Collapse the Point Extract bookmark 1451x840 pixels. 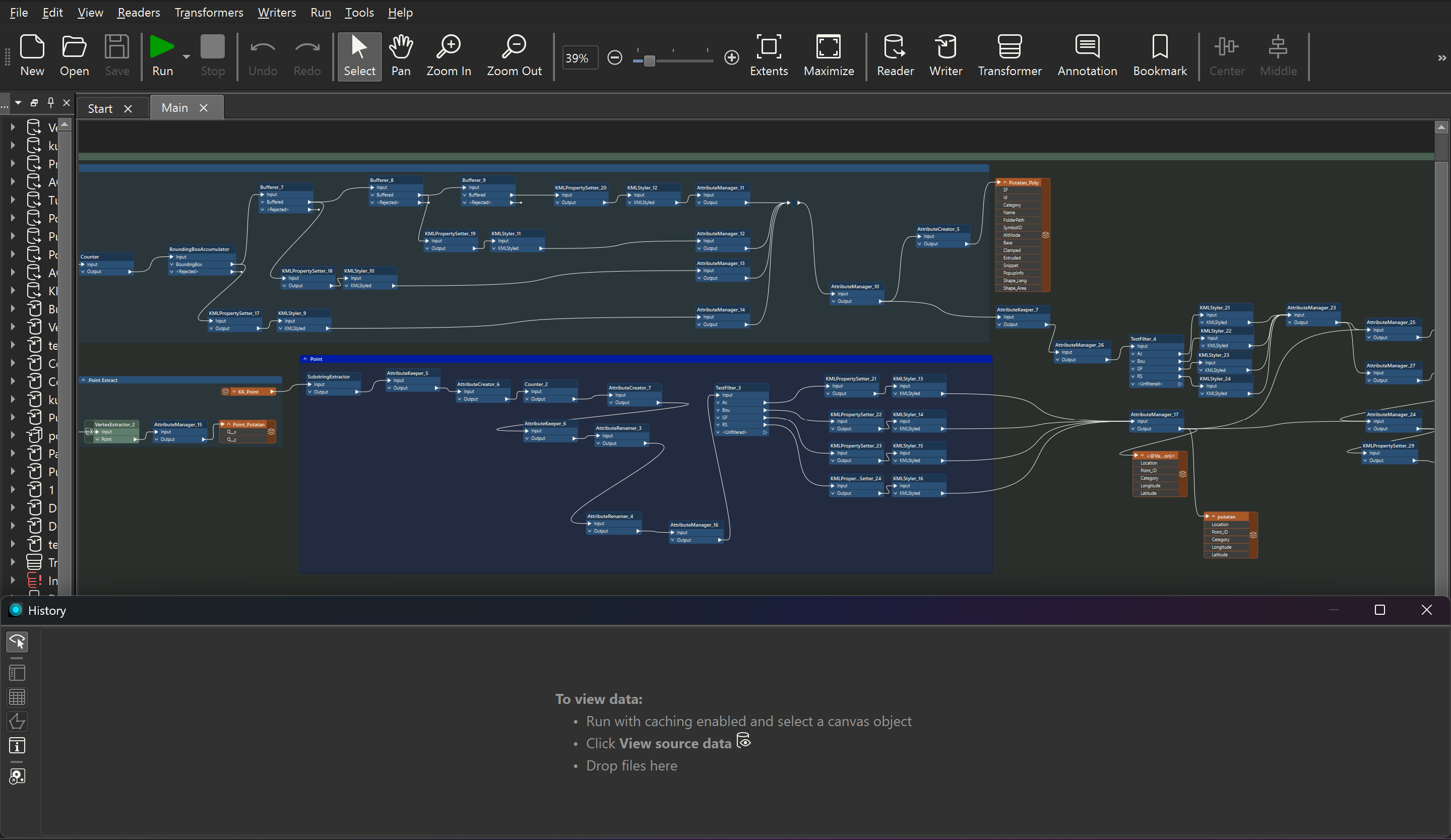84,380
